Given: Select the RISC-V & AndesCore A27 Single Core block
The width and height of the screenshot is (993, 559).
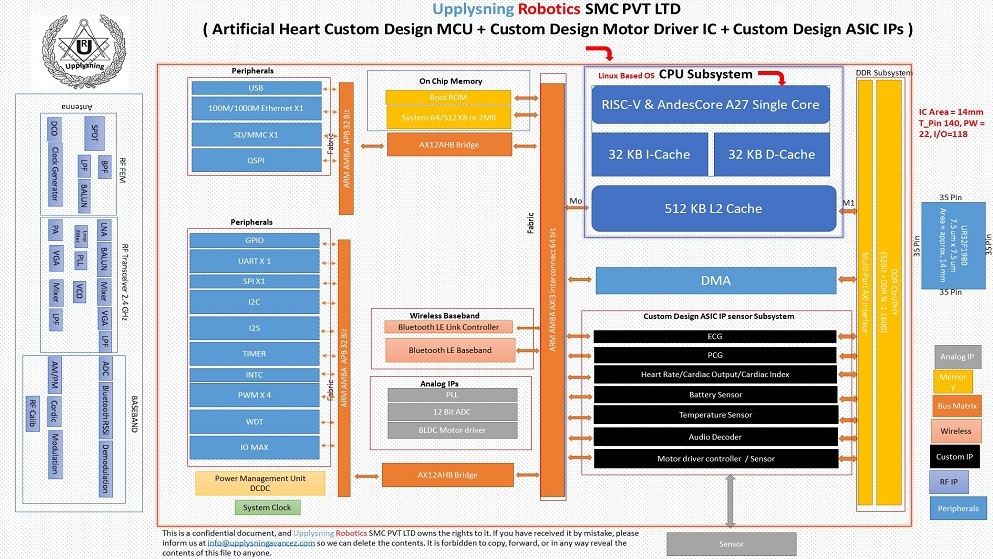Looking at the screenshot, I should click(x=711, y=104).
